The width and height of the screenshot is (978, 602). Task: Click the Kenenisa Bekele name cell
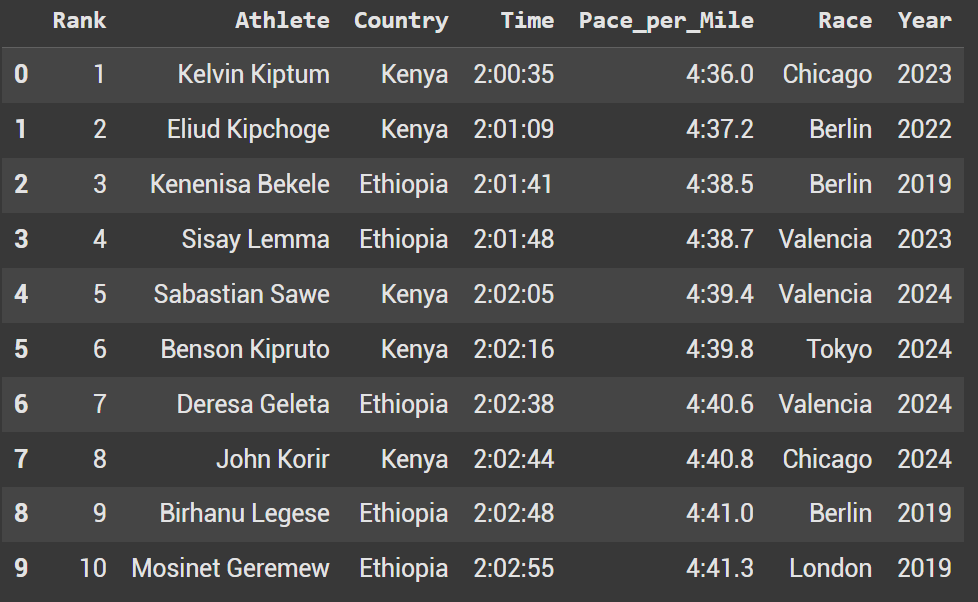click(x=240, y=184)
